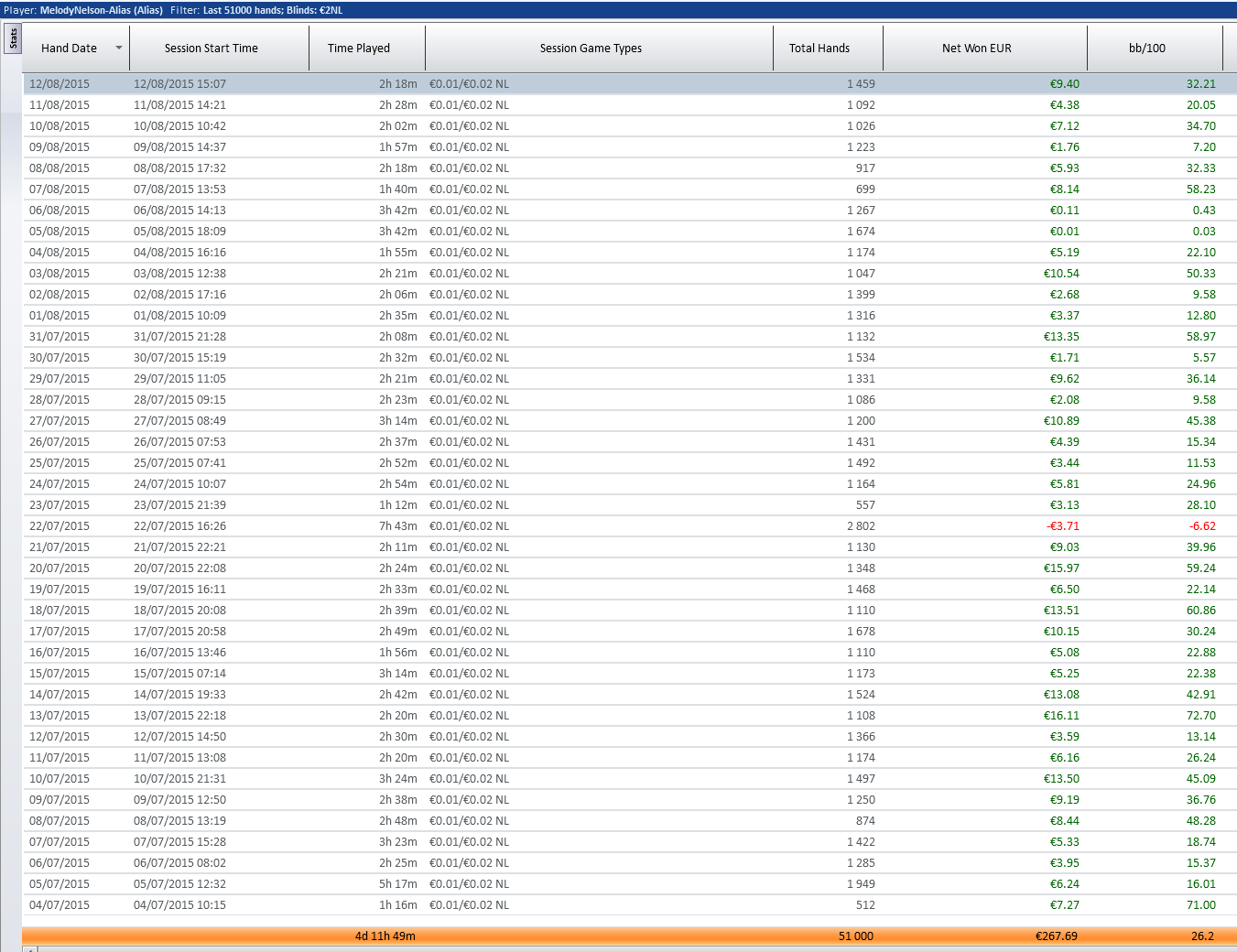Click net won value €13.08

tap(1061, 695)
